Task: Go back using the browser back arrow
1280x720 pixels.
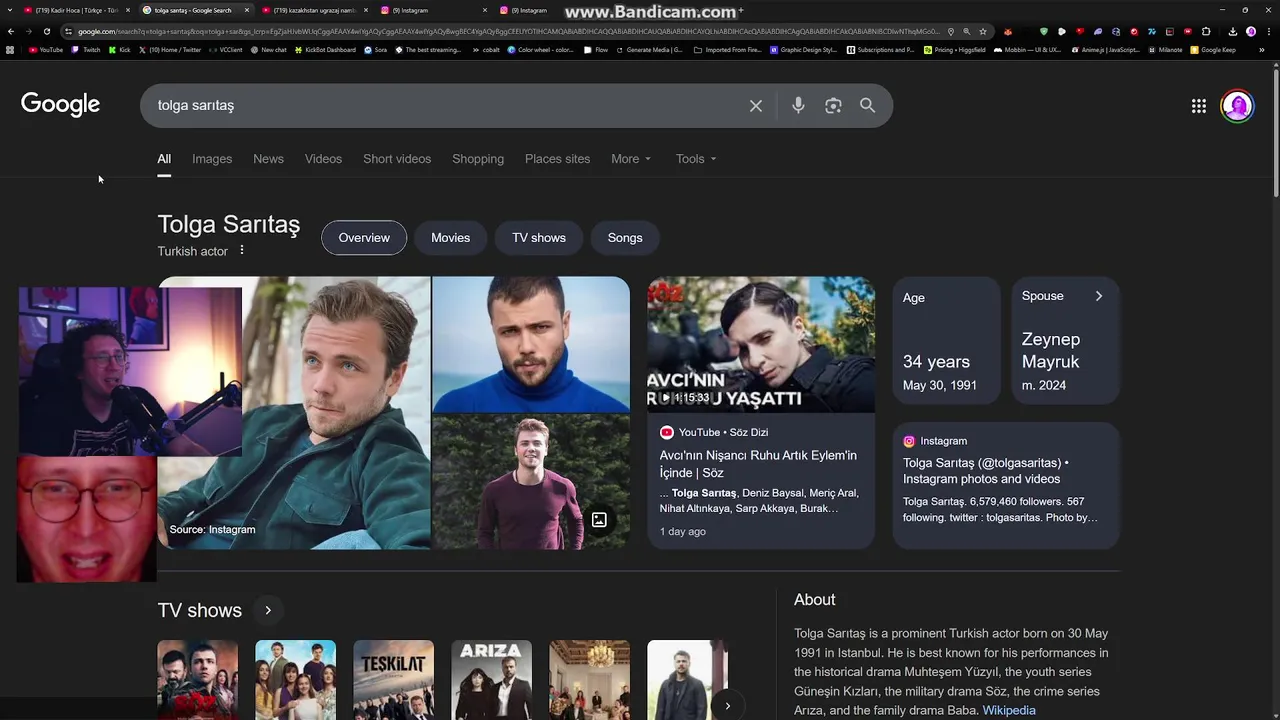Action: pos(11,31)
